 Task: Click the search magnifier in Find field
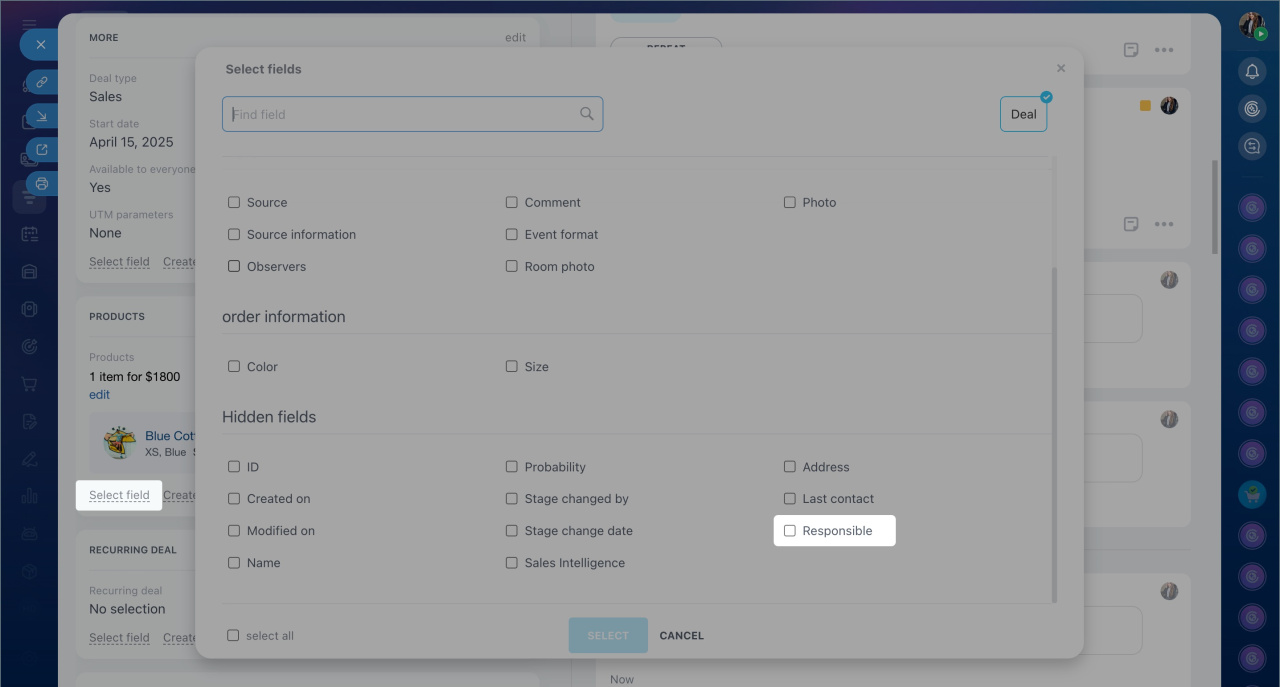click(587, 114)
